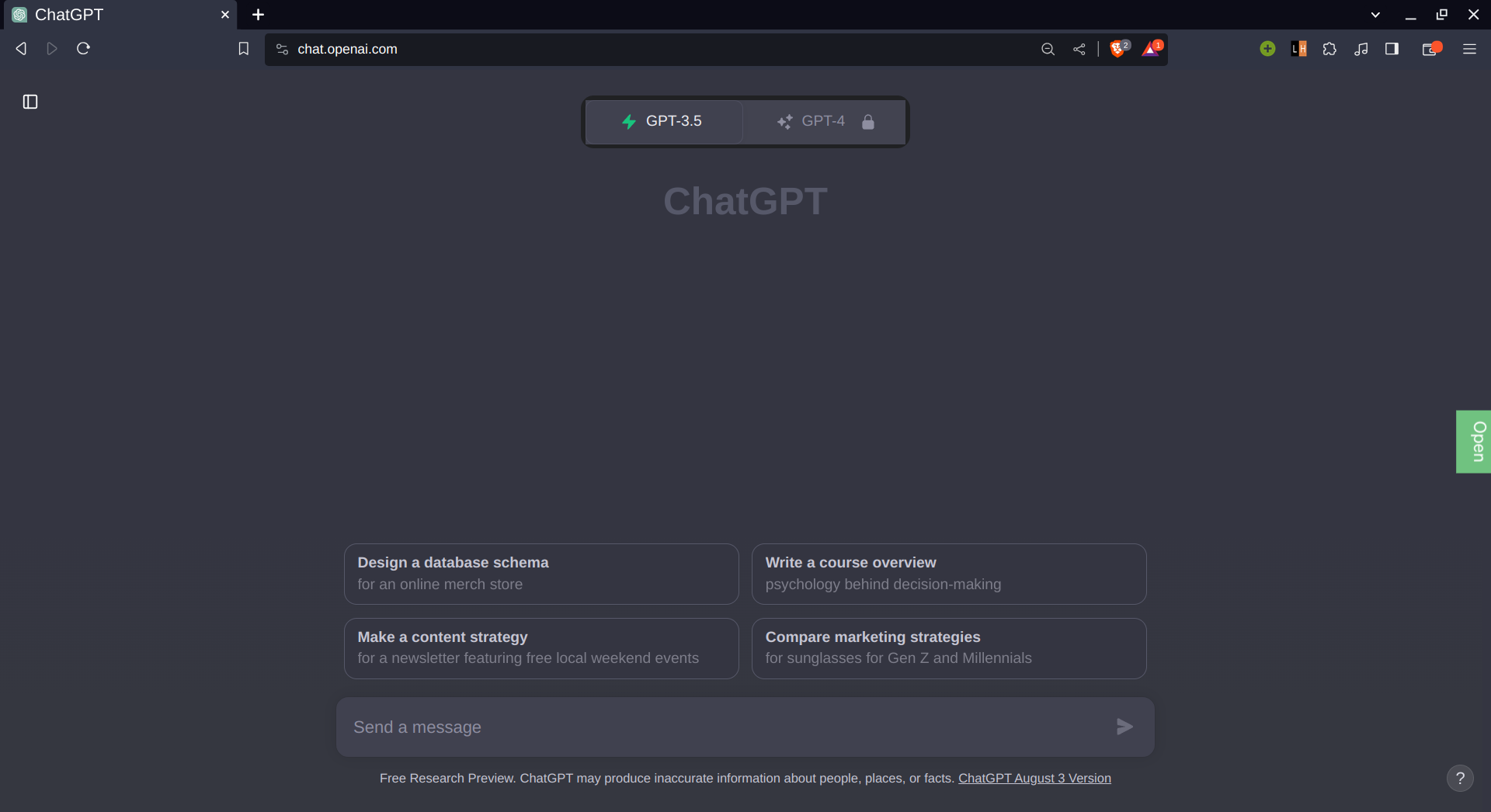The height and width of the screenshot is (812, 1491).
Task: Go back to previous page
Action: 21,49
